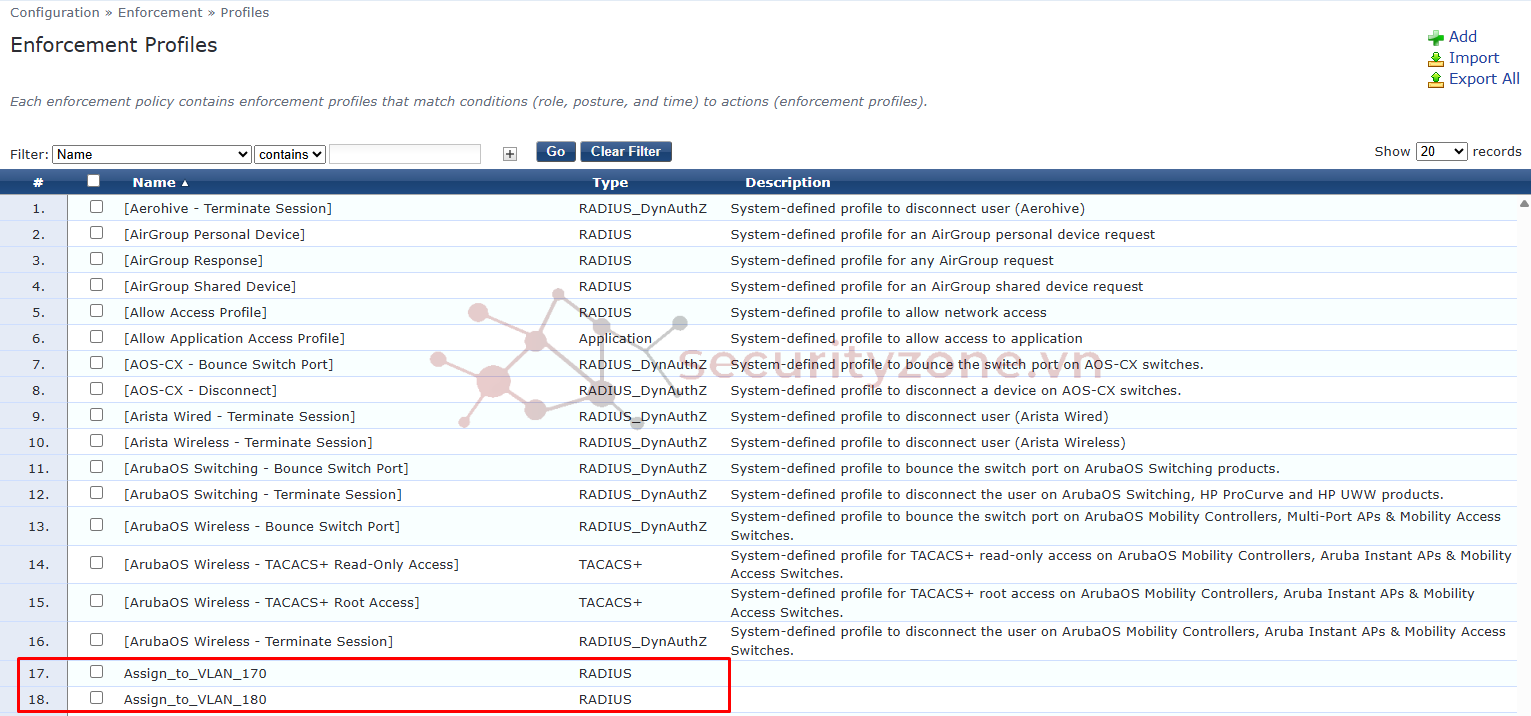The image size is (1531, 716).
Task: Check the [Allow Application Access Profile] checkbox
Action: click(96, 337)
